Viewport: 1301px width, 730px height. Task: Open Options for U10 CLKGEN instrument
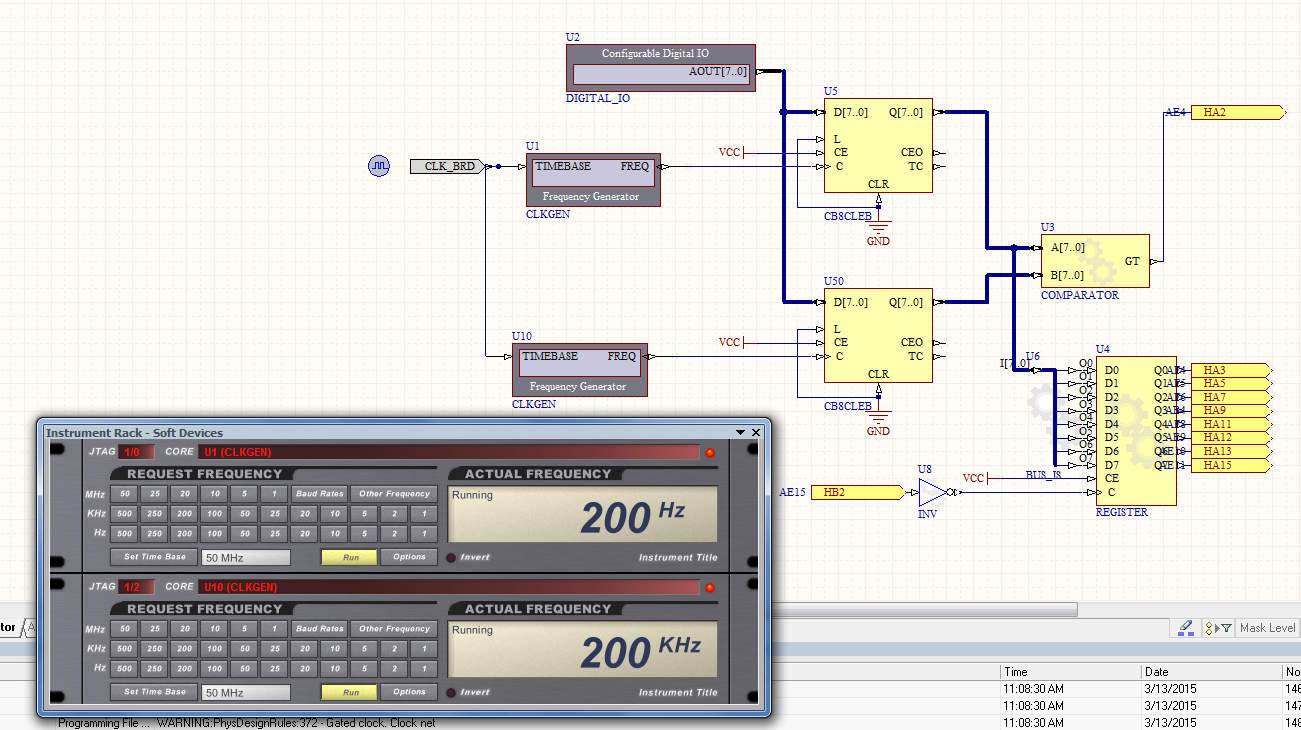pyautogui.click(x=409, y=692)
